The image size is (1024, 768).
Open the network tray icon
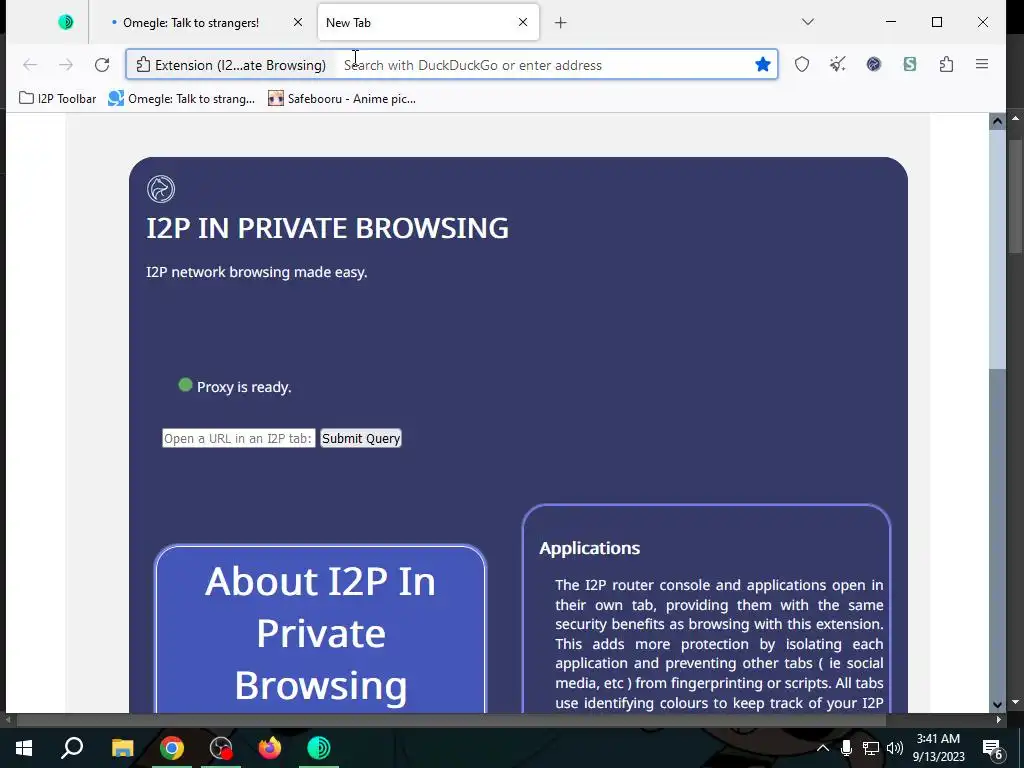click(x=871, y=748)
